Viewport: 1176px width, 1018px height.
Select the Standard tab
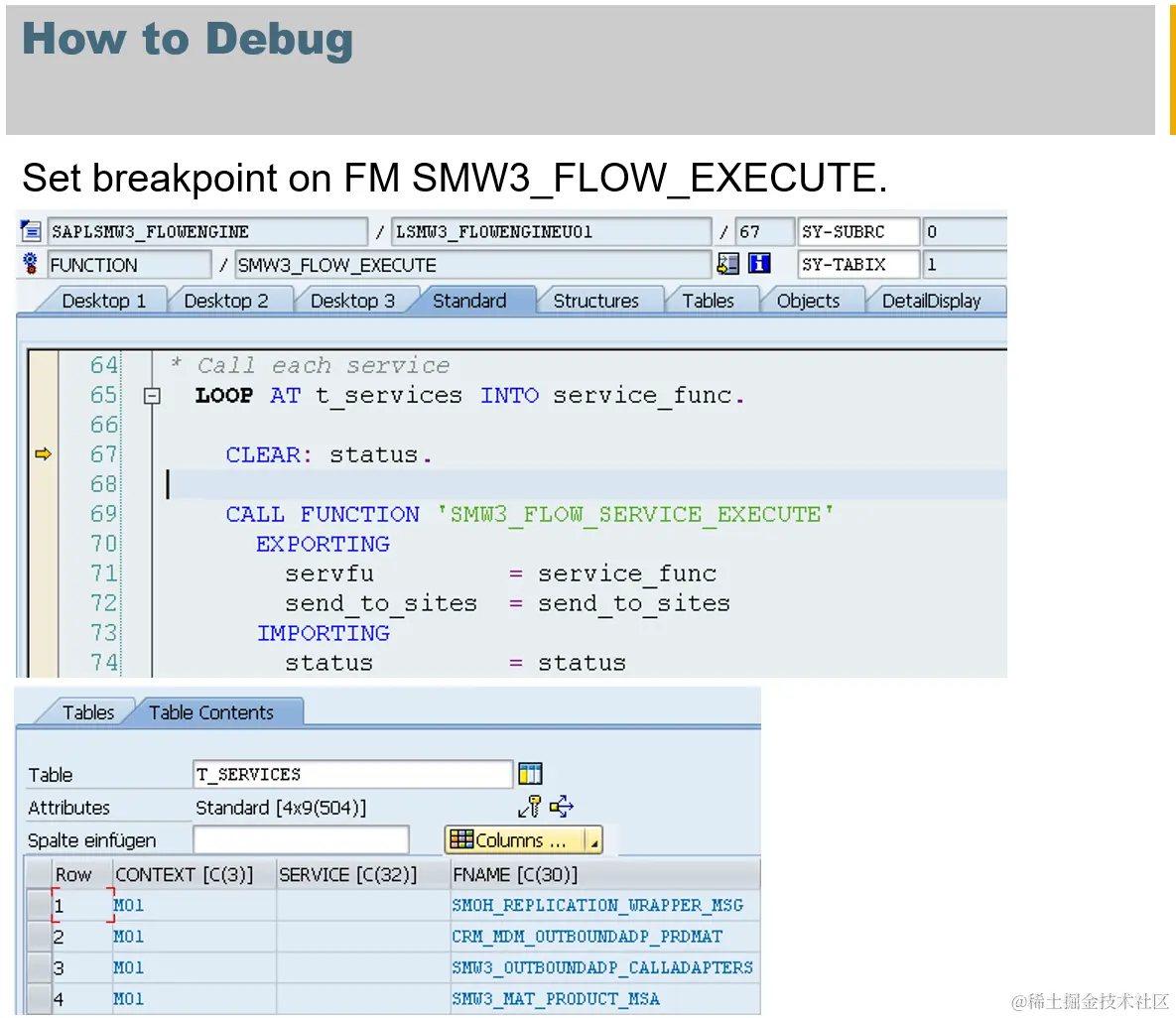click(x=469, y=301)
